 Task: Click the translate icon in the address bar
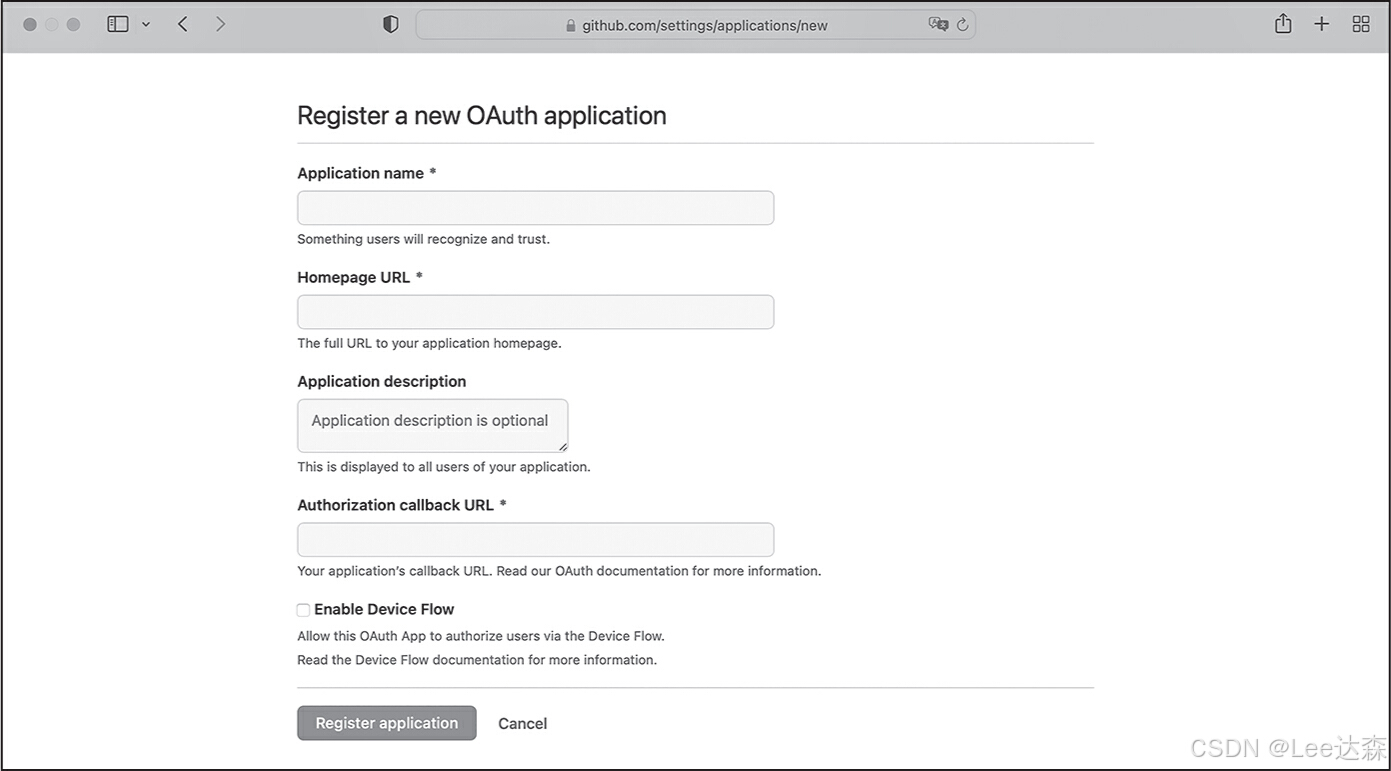pyautogui.click(x=937, y=24)
